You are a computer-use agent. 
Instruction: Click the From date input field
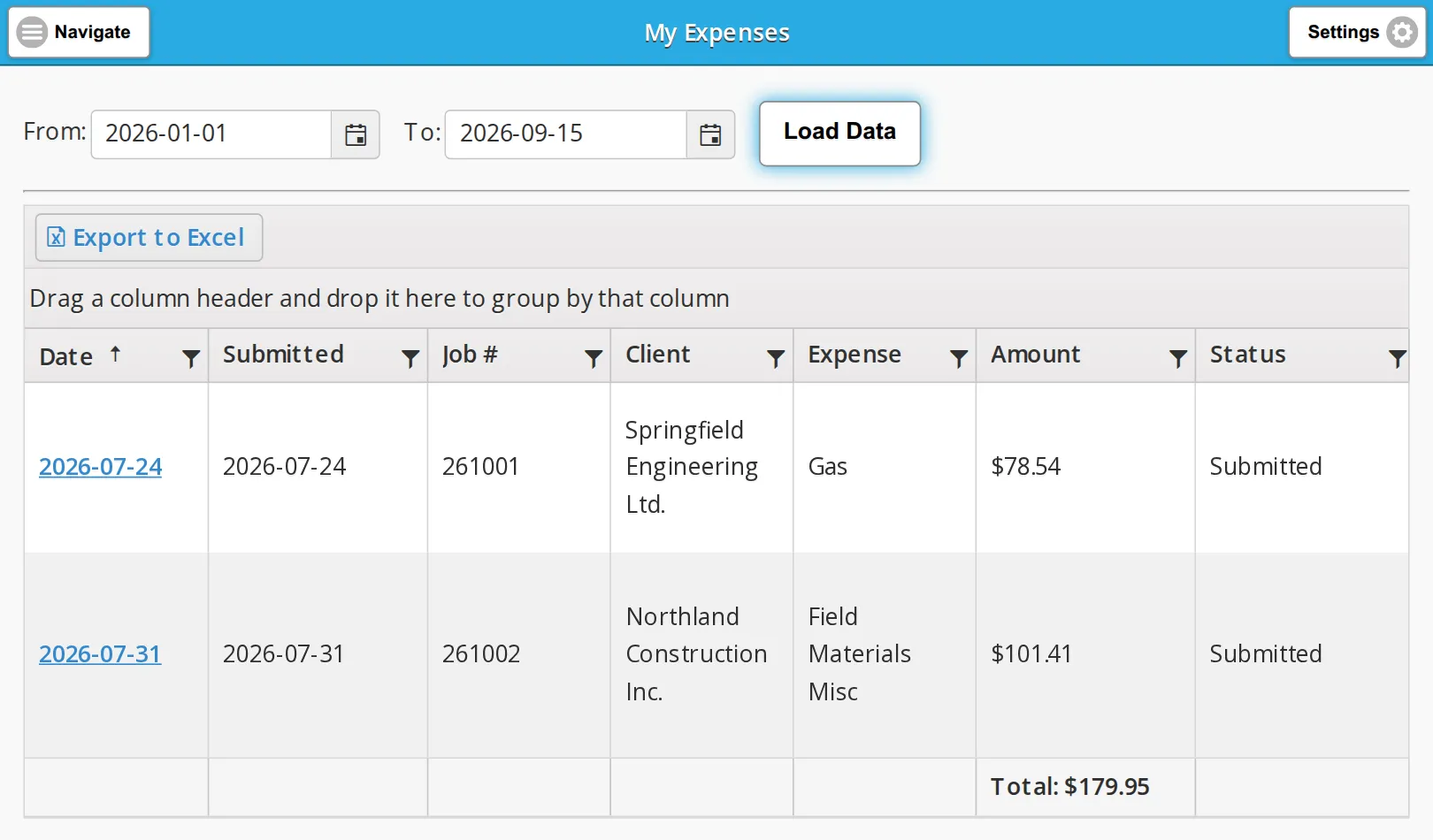tap(211, 134)
